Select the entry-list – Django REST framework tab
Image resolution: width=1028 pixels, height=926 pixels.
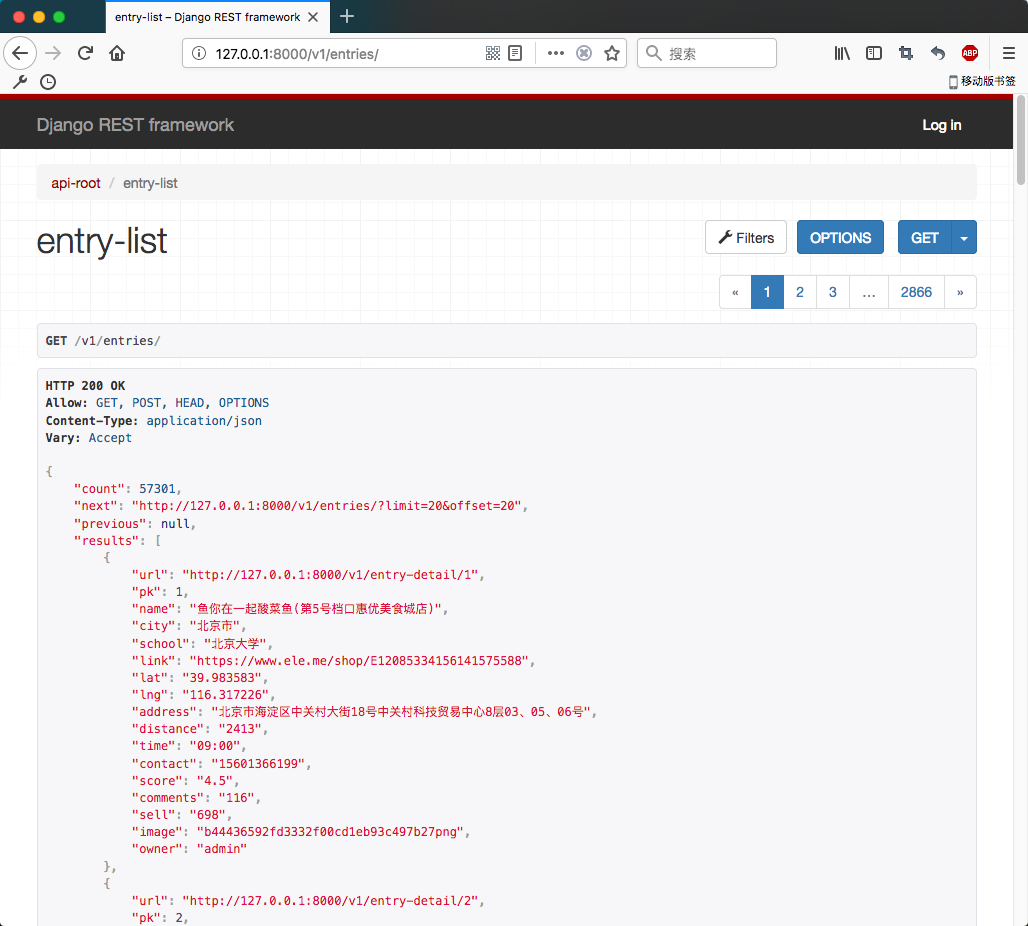207,17
